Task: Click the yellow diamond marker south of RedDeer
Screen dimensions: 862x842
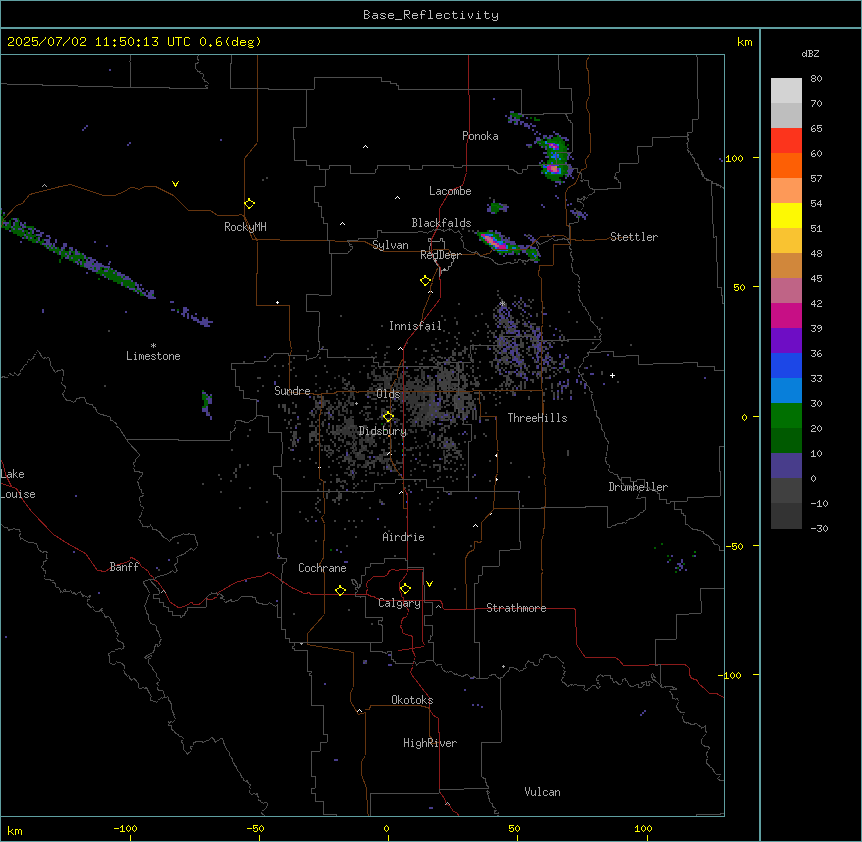Action: (425, 281)
